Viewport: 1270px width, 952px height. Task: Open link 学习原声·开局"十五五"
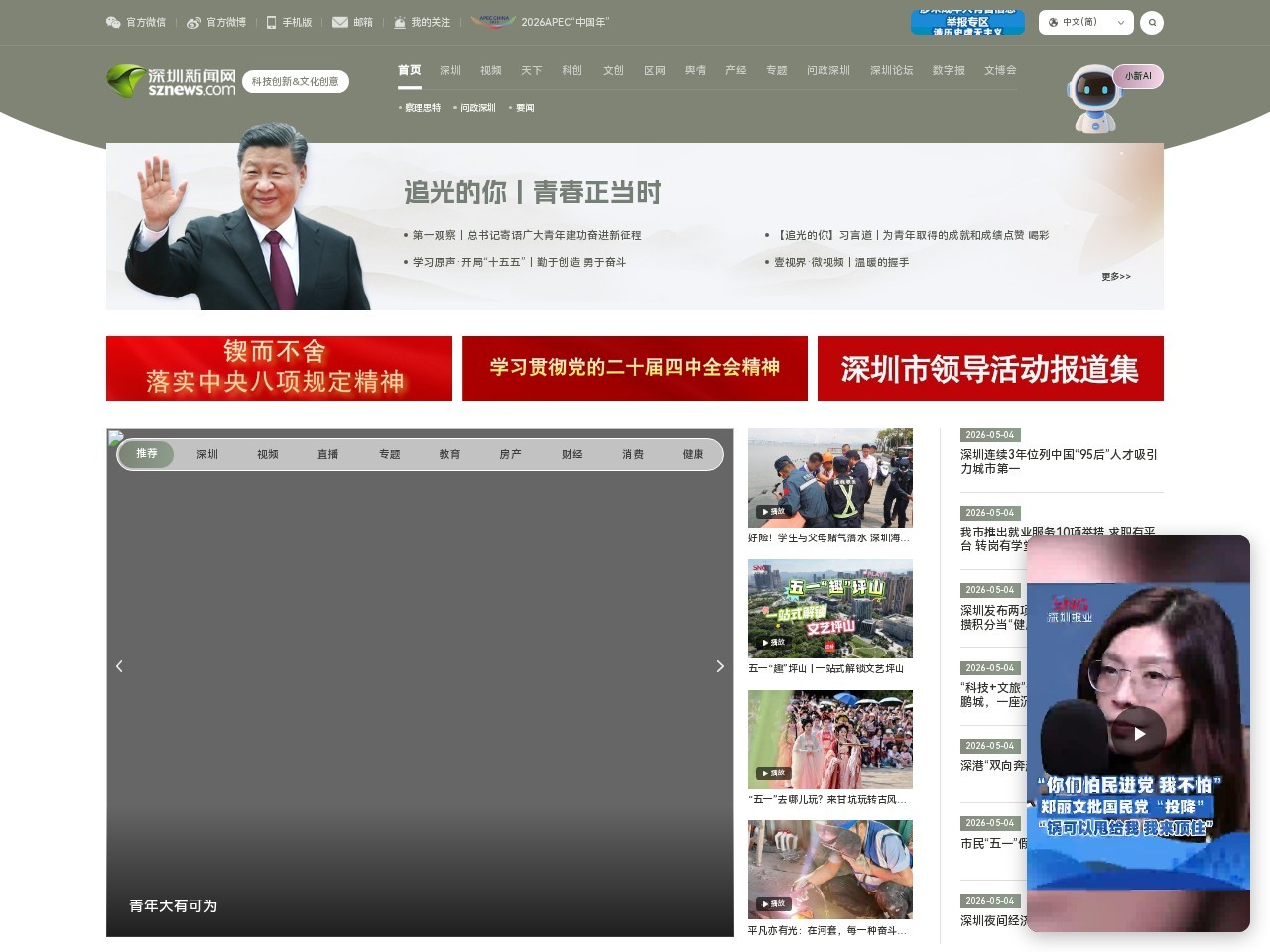(x=519, y=262)
